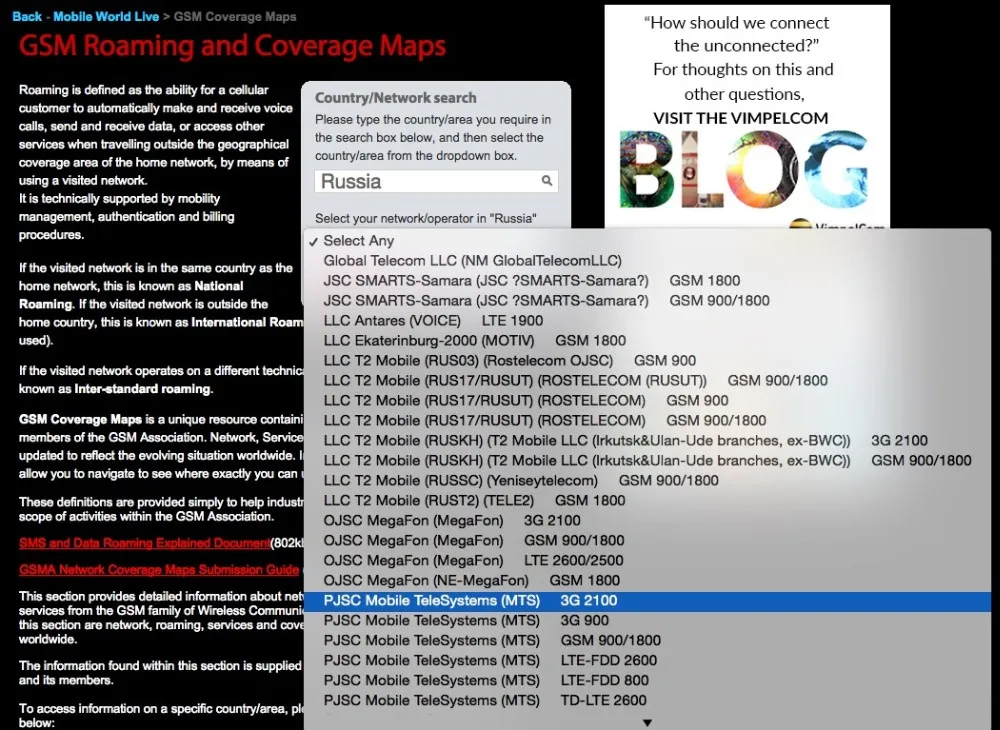
Task: Choose the Select Any option
Action: pos(647,241)
